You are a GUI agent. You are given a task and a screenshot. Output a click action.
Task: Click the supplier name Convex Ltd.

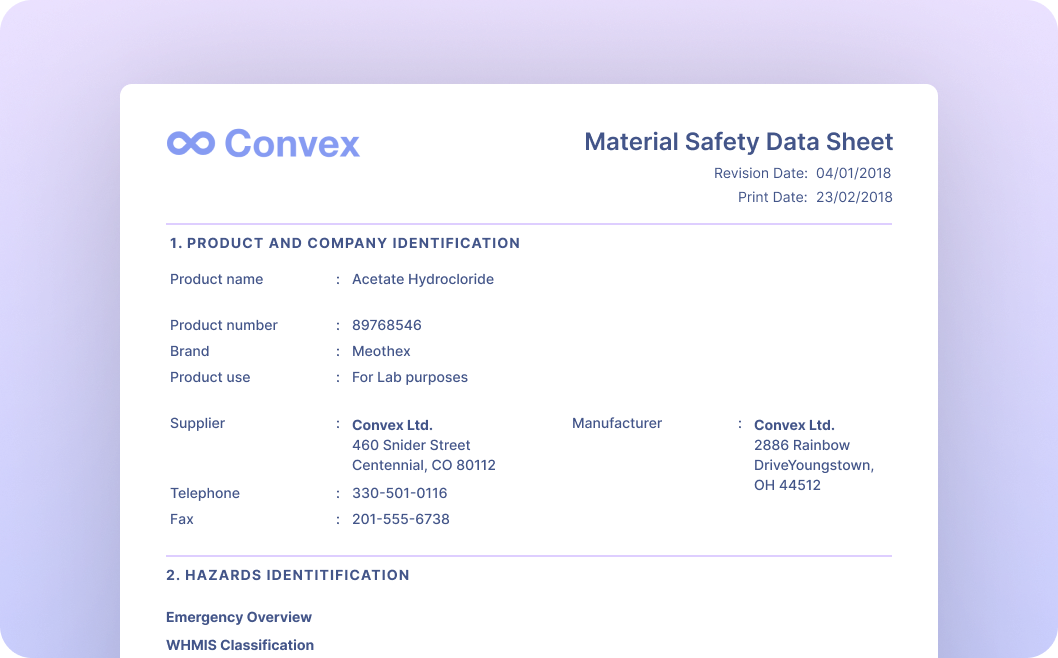(x=392, y=425)
